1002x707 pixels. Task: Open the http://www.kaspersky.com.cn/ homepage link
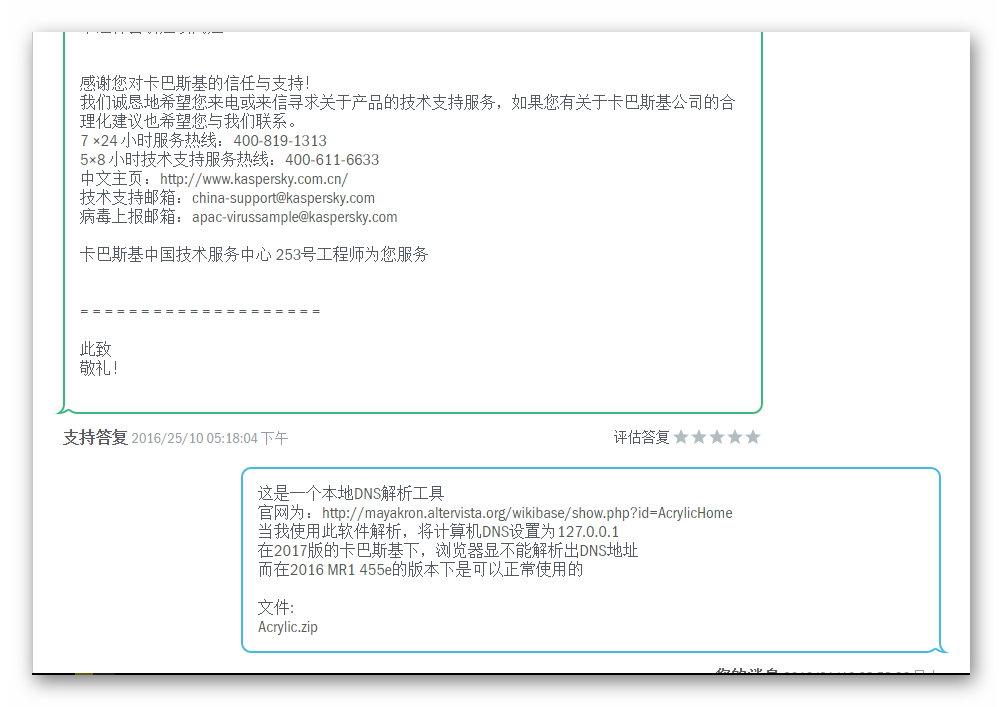pos(254,179)
